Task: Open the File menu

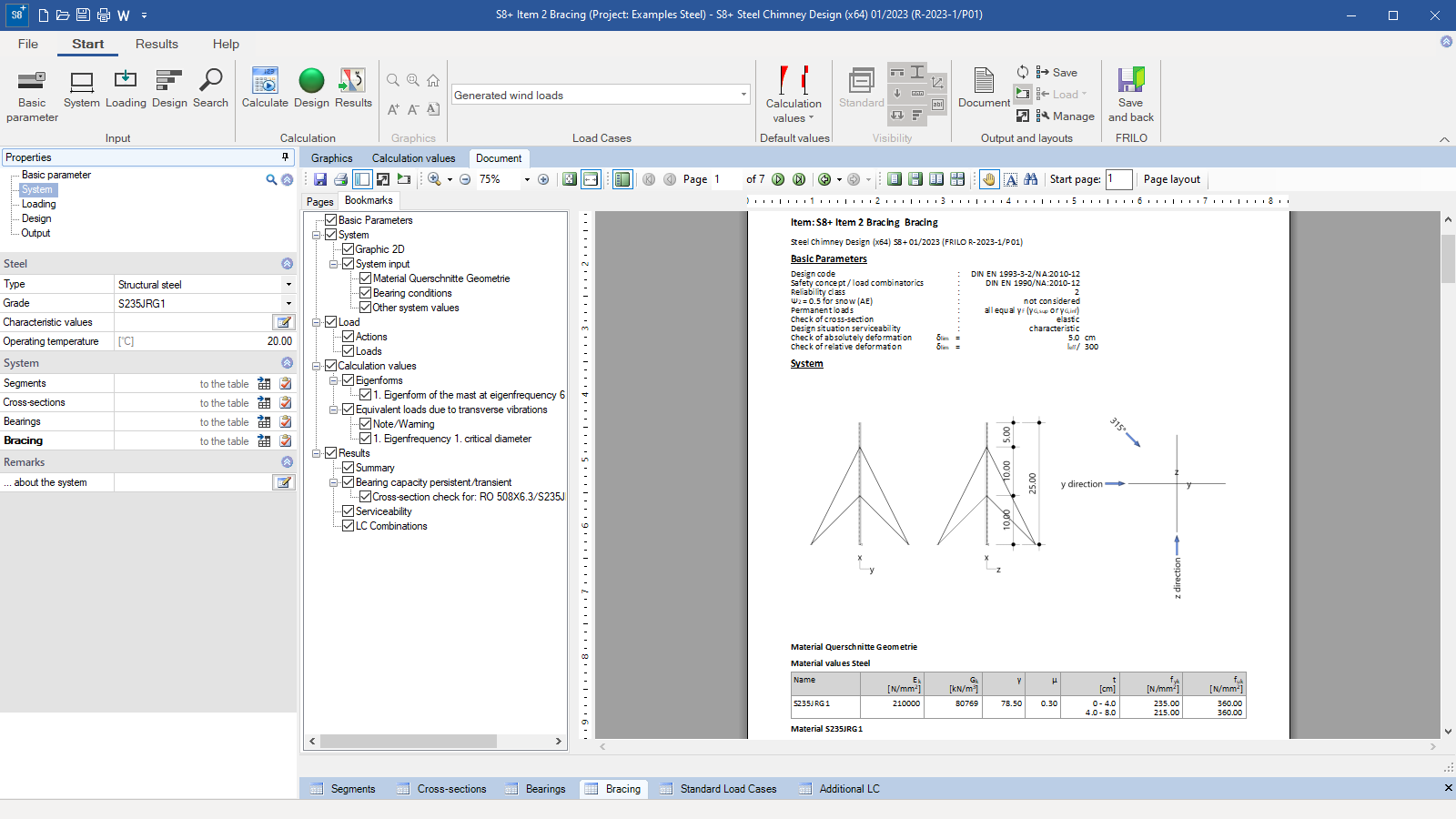Action: [x=28, y=44]
